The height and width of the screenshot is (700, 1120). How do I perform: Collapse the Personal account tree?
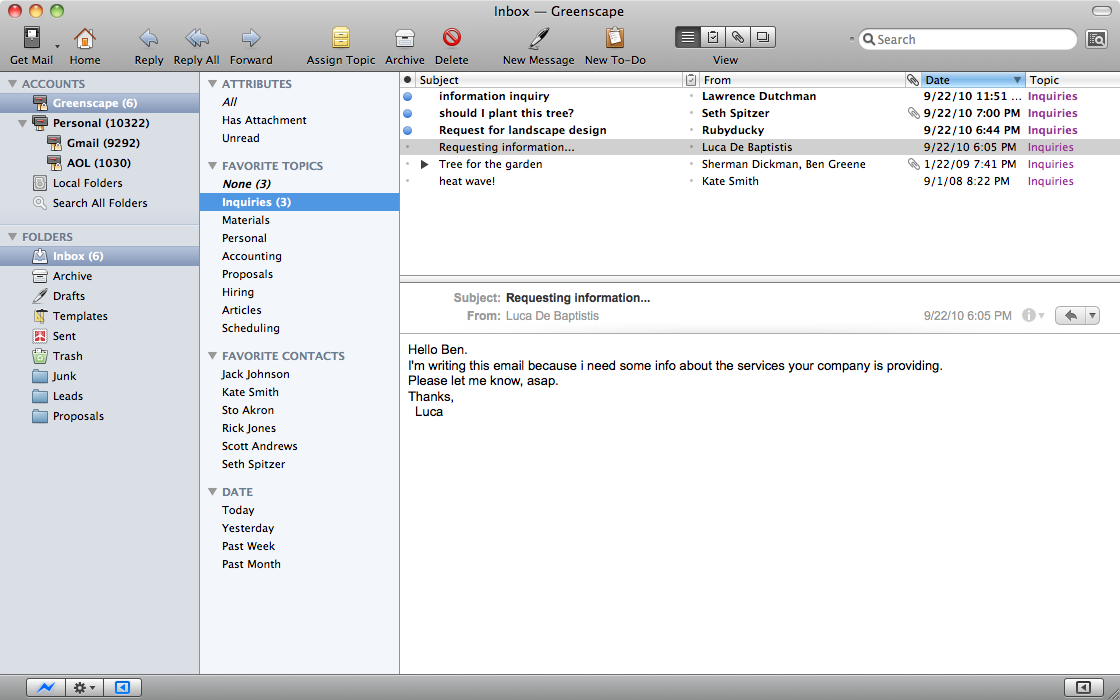click(x=23, y=123)
